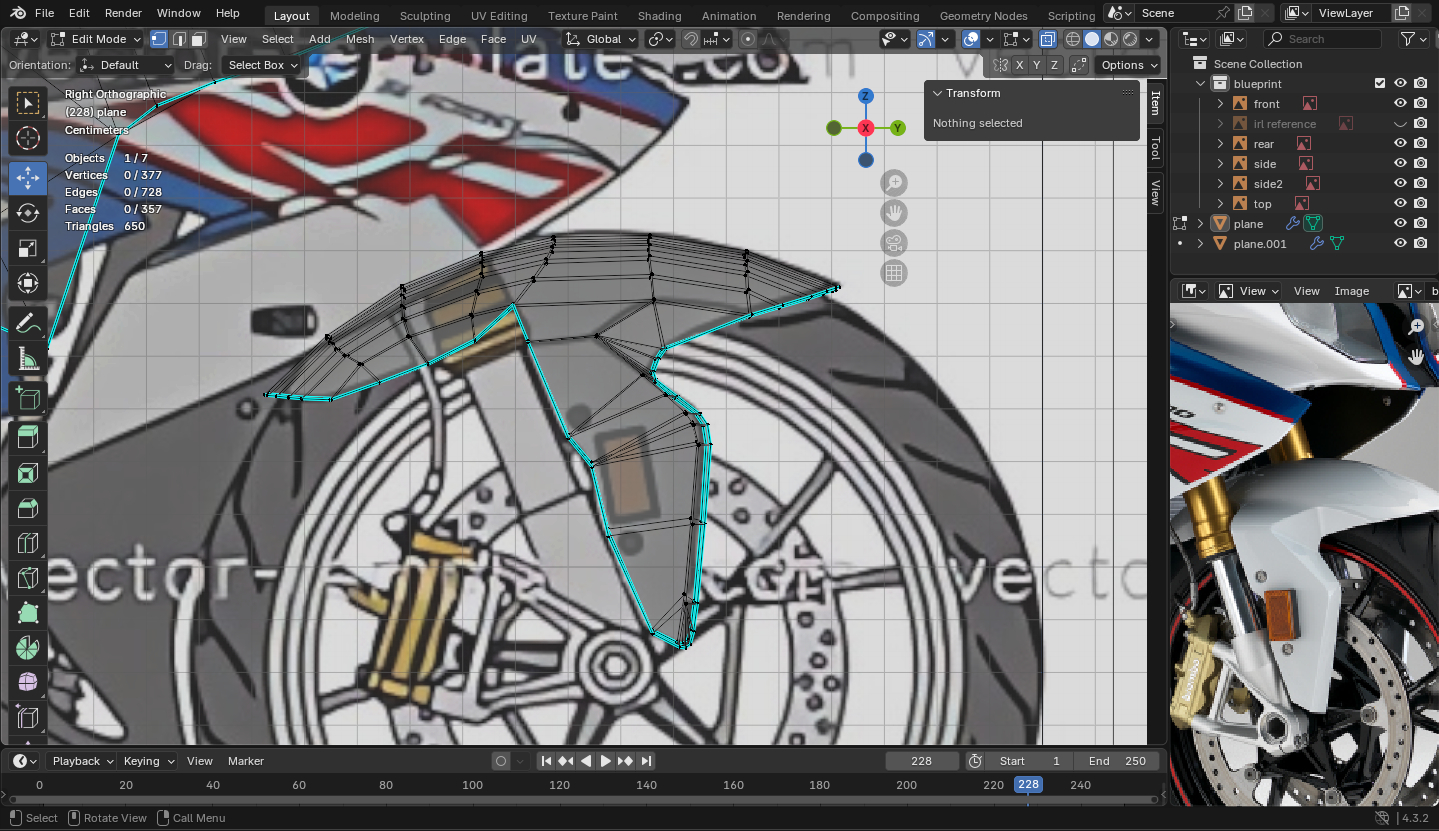Image resolution: width=1439 pixels, height=831 pixels.
Task: Open the Keying dropdown in timeline
Action: point(148,761)
